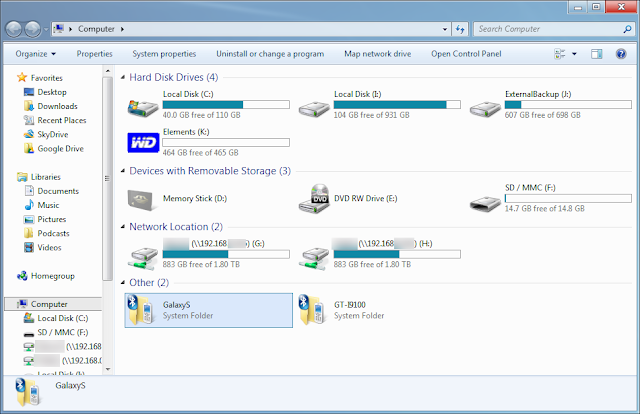The height and width of the screenshot is (414, 640).
Task: Click the SkyDrive cloud icon in sidebar
Action: [x=29, y=134]
